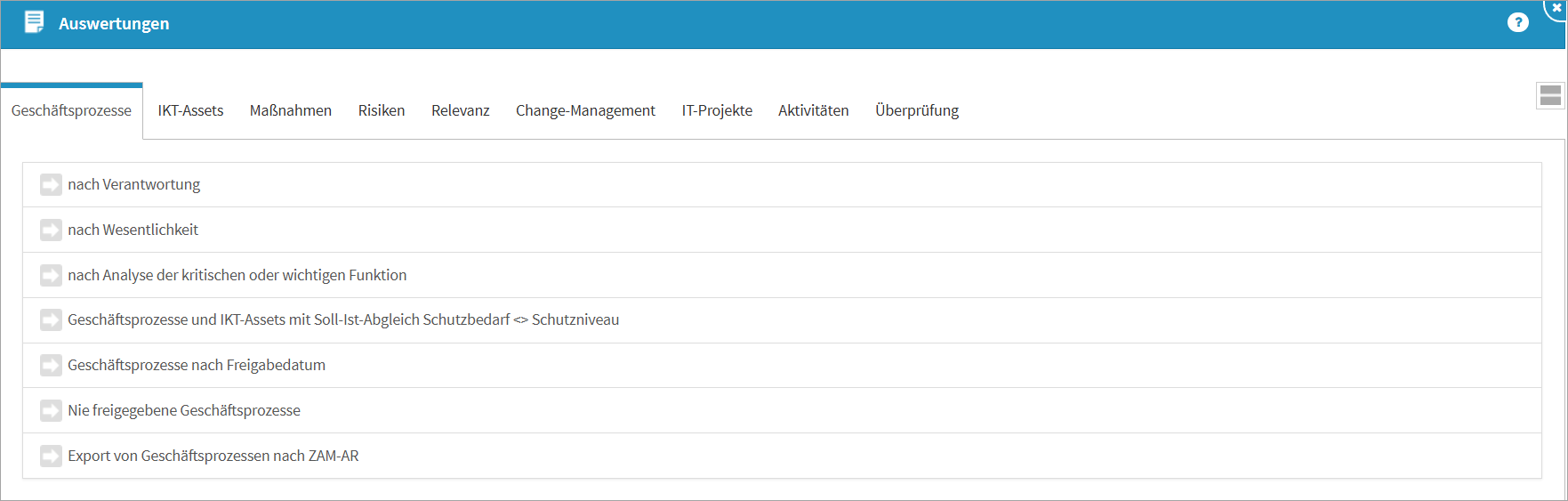This screenshot has width=1568, height=501.
Task: Open the IT-Projekte tab
Action: (717, 111)
